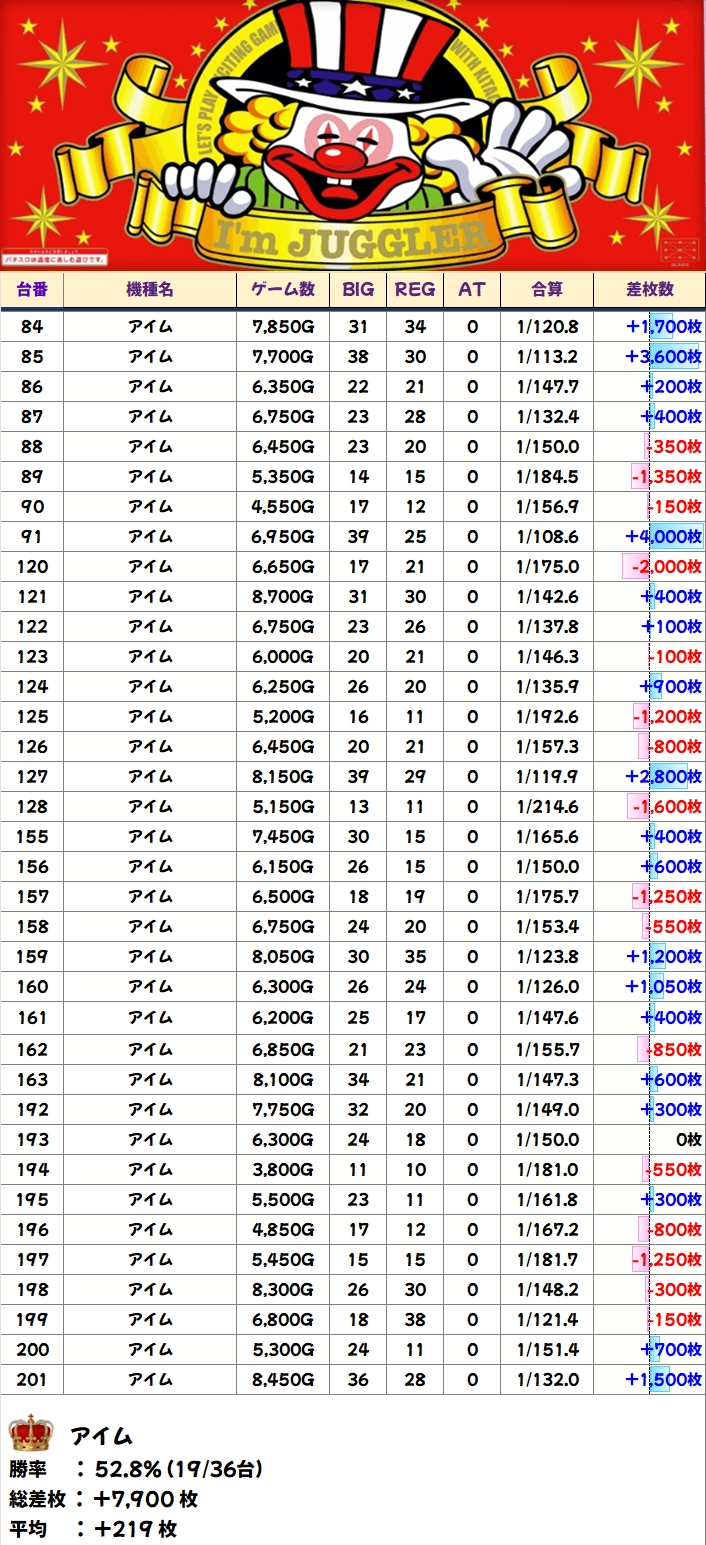Click machine number 201 in table

(32, 1380)
